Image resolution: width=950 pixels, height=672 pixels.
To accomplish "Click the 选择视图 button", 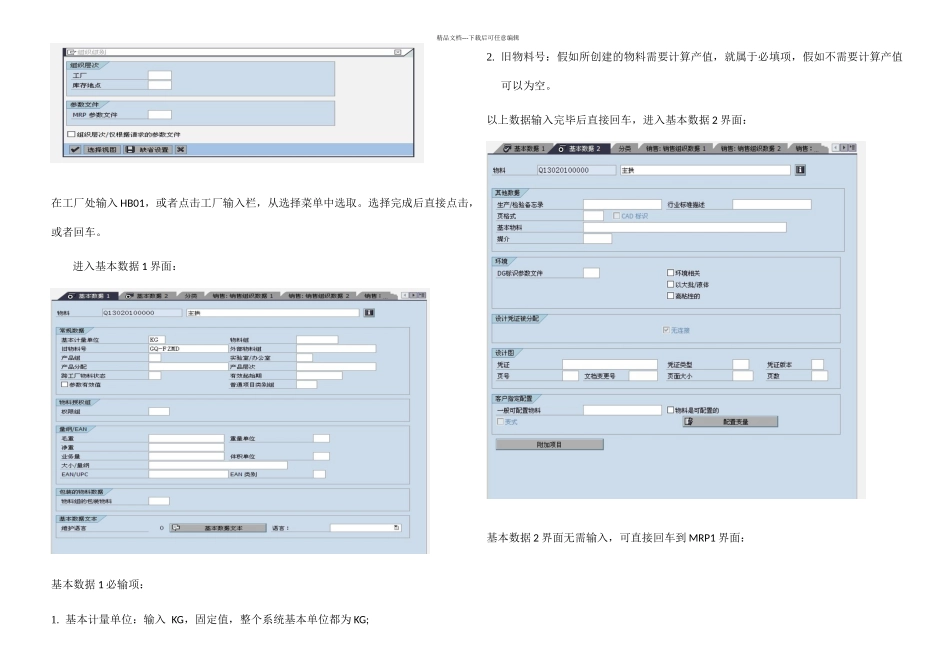I will pyautogui.click(x=101, y=150).
